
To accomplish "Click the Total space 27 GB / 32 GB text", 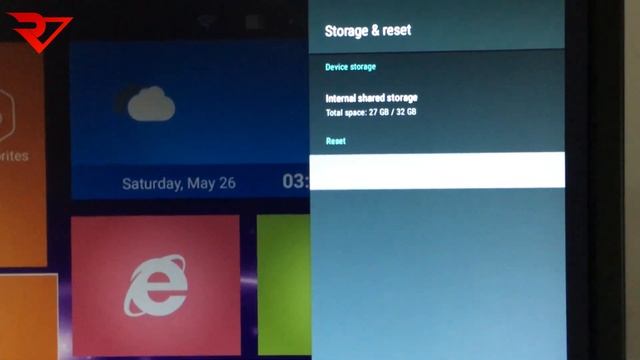I will (371, 112).
